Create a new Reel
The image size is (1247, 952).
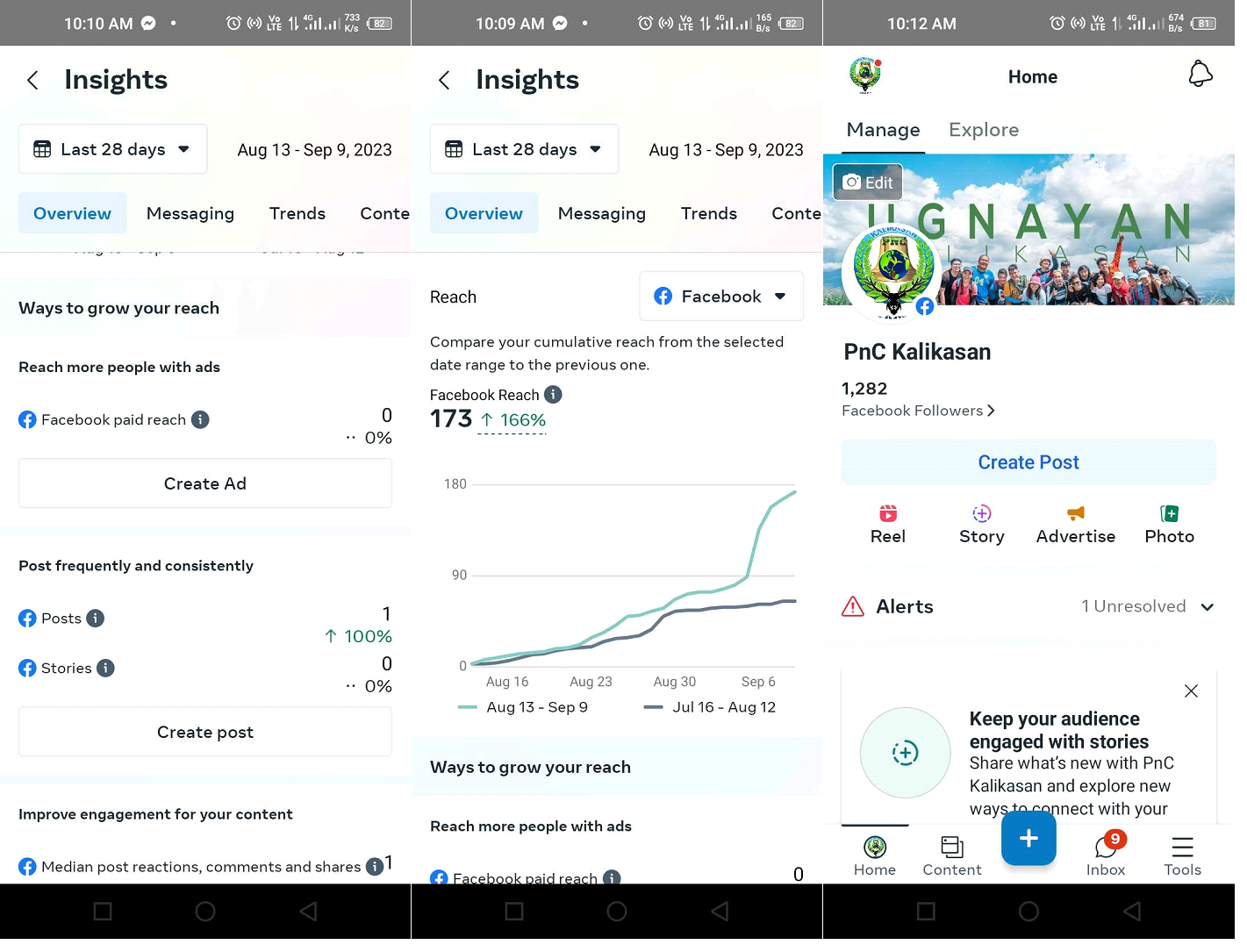pos(888,525)
